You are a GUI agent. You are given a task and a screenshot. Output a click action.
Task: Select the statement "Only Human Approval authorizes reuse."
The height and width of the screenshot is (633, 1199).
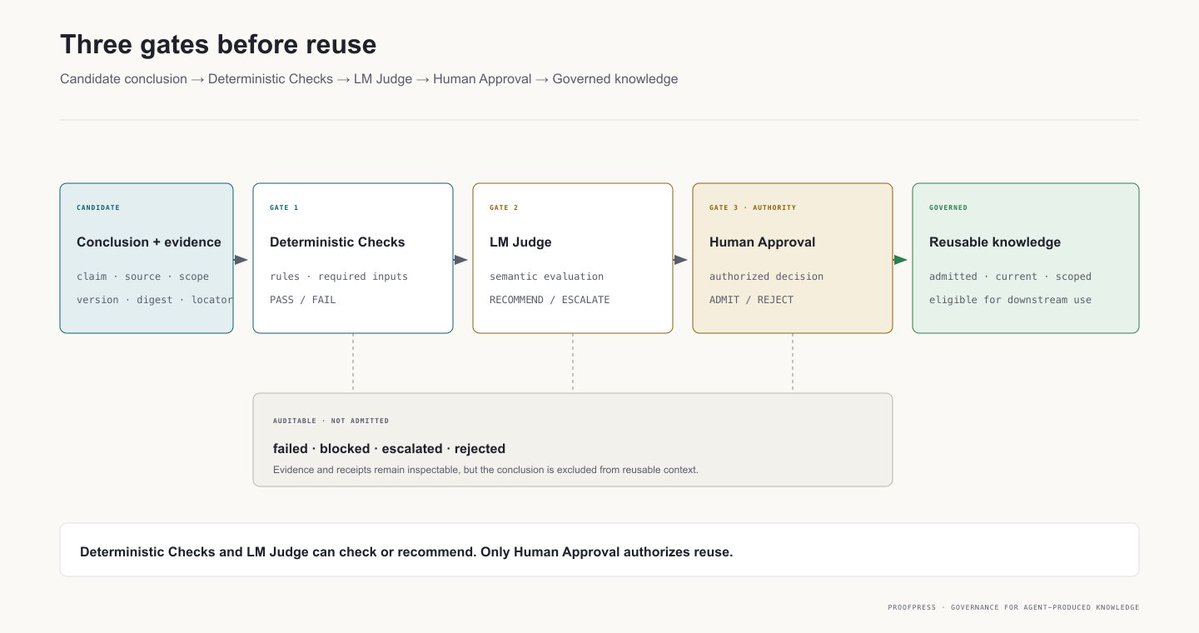click(x=606, y=552)
